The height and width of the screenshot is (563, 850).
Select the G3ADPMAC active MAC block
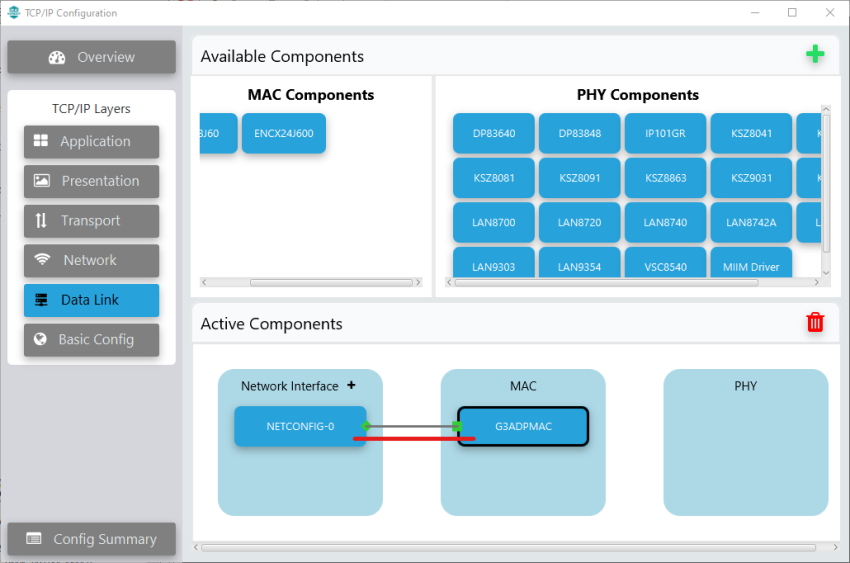[x=523, y=426]
